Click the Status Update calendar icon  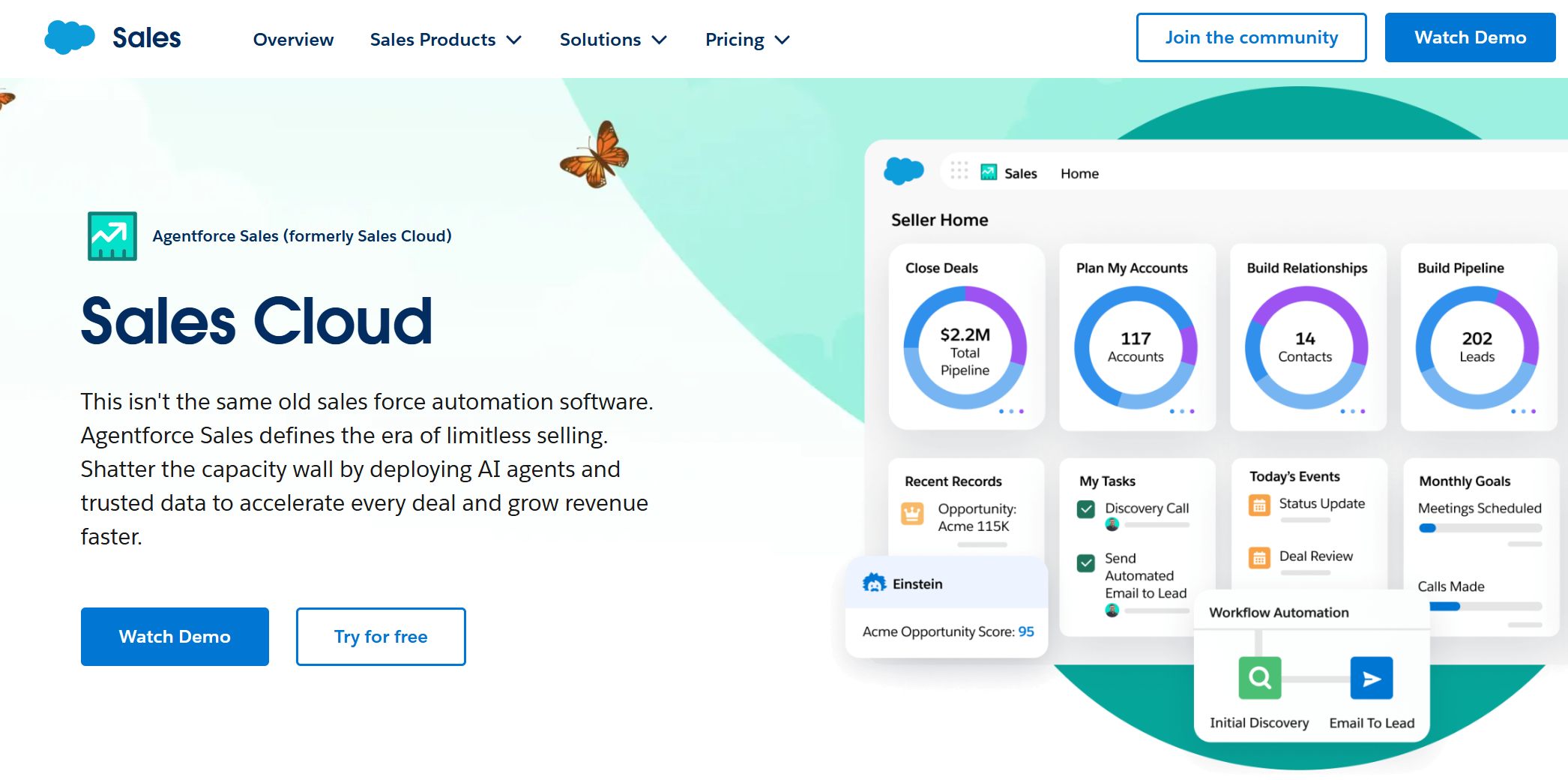[x=1258, y=504]
